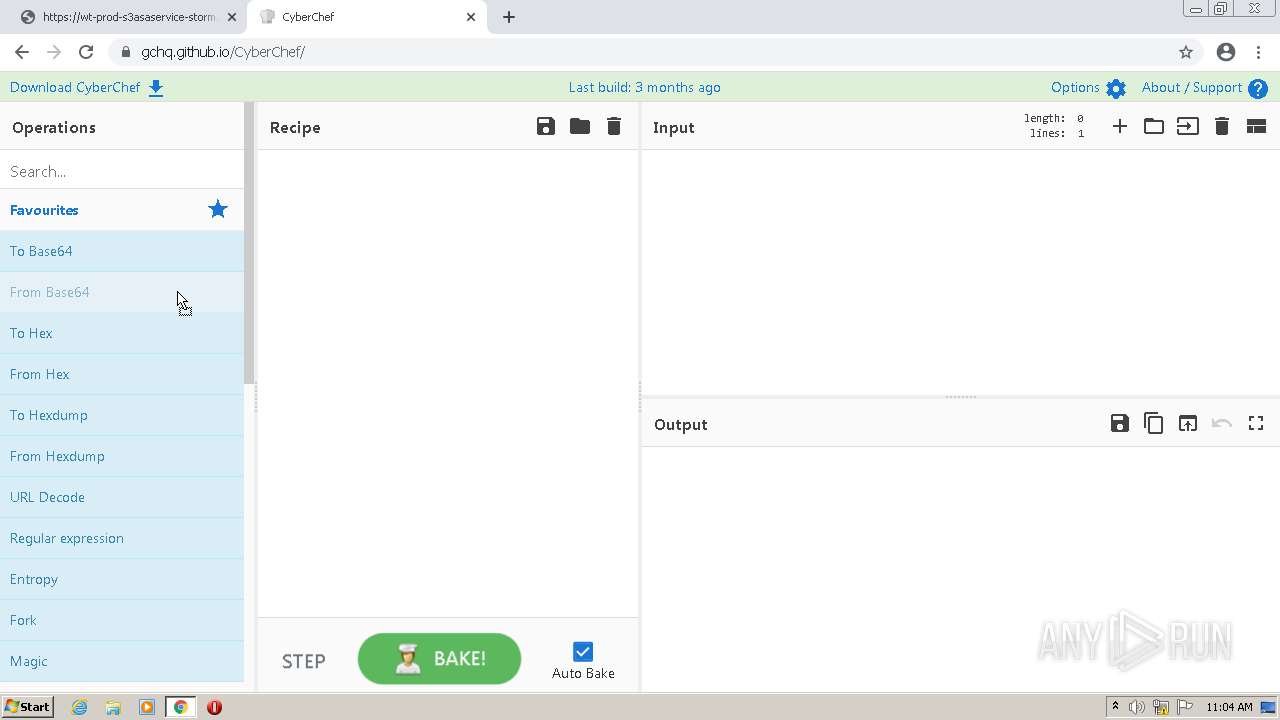
Task: Clear recipe with trash icon
Action: pyautogui.click(x=614, y=126)
